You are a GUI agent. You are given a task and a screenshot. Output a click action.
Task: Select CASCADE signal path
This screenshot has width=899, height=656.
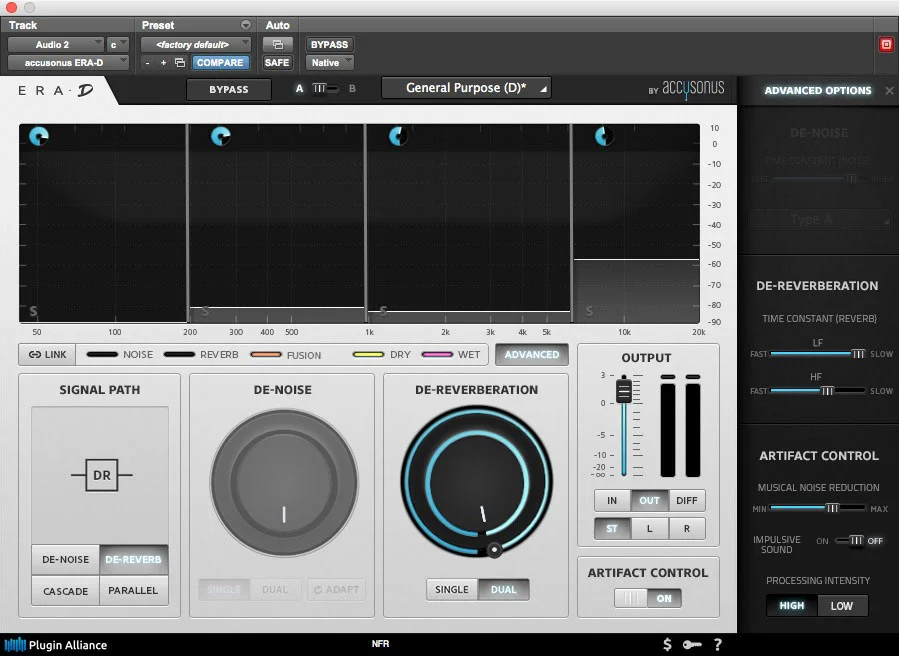tap(65, 591)
